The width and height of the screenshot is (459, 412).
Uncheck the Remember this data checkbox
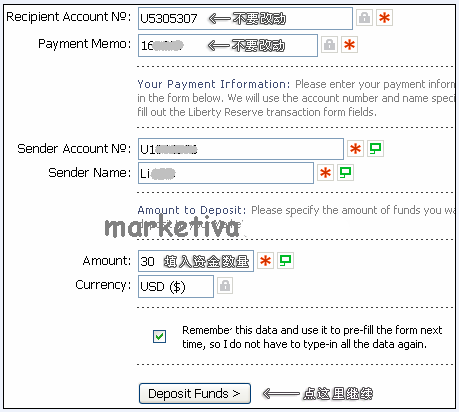point(159,336)
